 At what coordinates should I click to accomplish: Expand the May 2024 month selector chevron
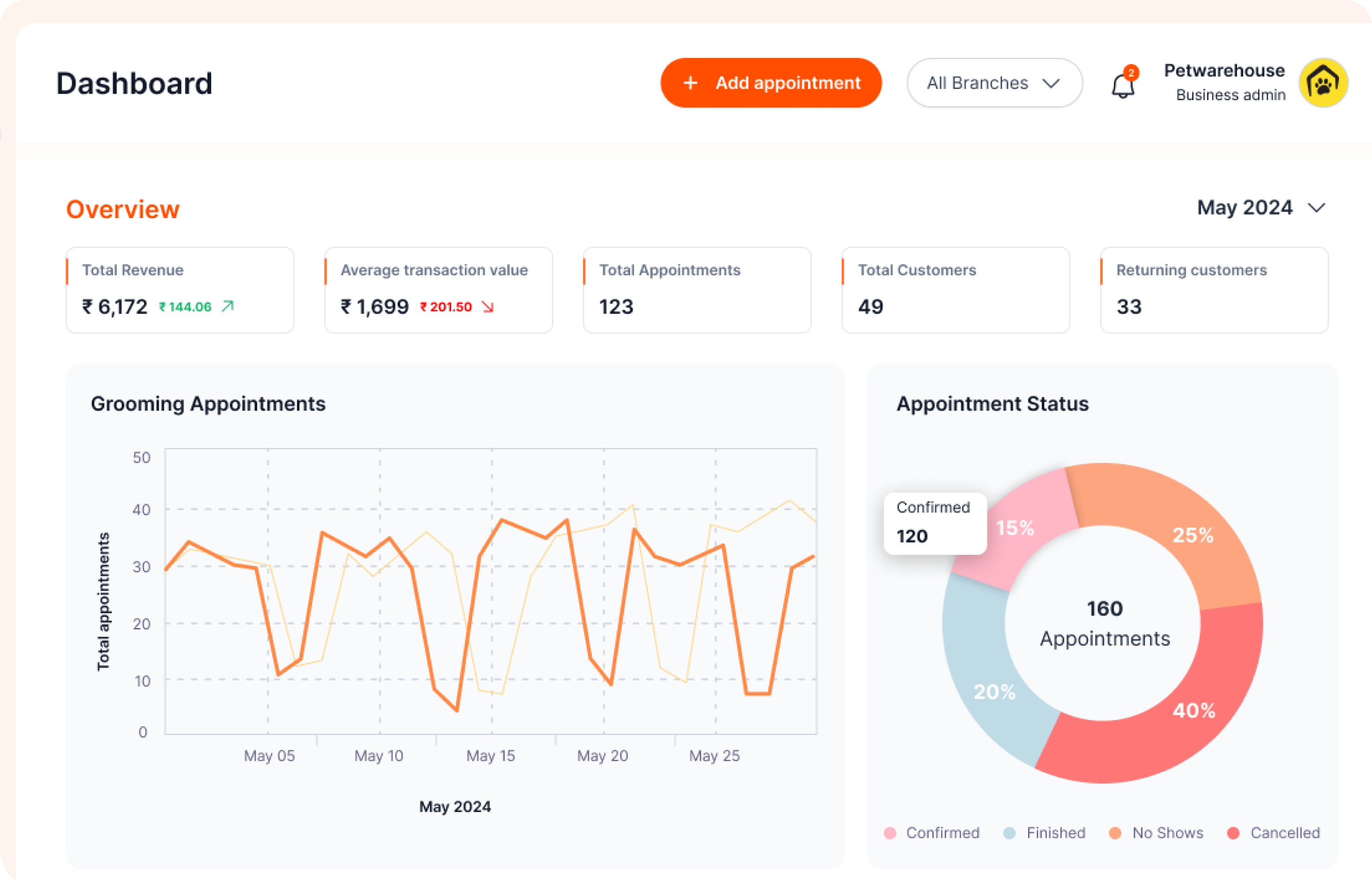1317,208
